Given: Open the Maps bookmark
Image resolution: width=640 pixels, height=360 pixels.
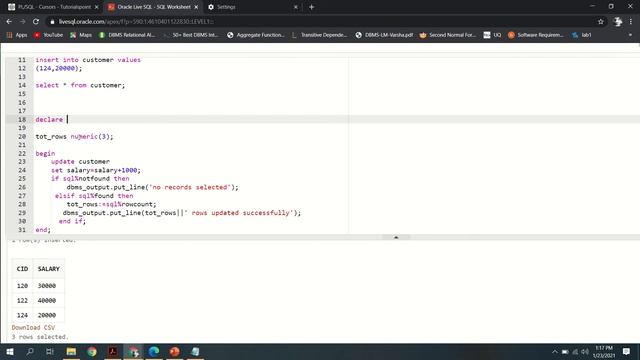Looking at the screenshot, I should tap(81, 35).
